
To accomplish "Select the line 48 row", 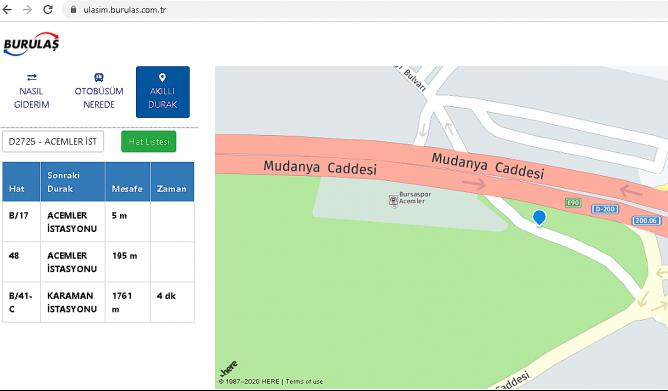I will [x=98, y=262].
